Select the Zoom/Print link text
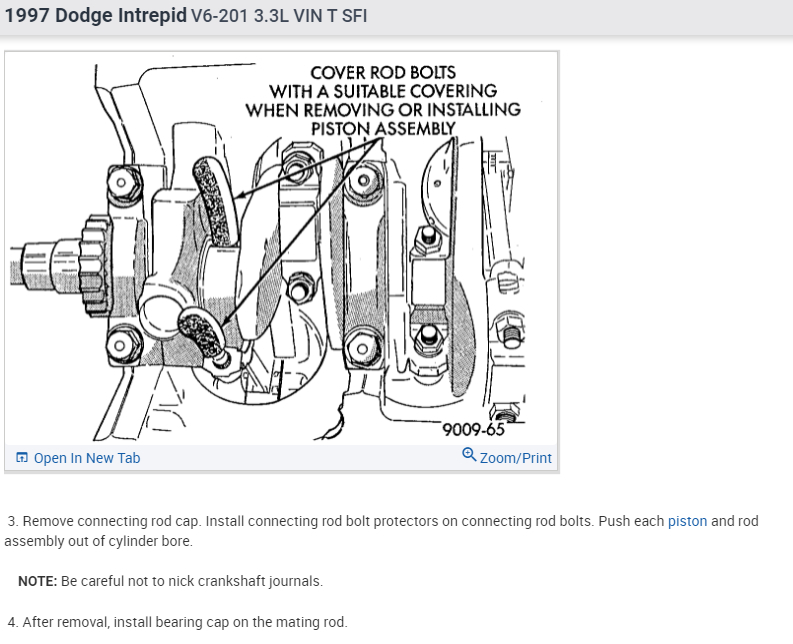 (515, 458)
